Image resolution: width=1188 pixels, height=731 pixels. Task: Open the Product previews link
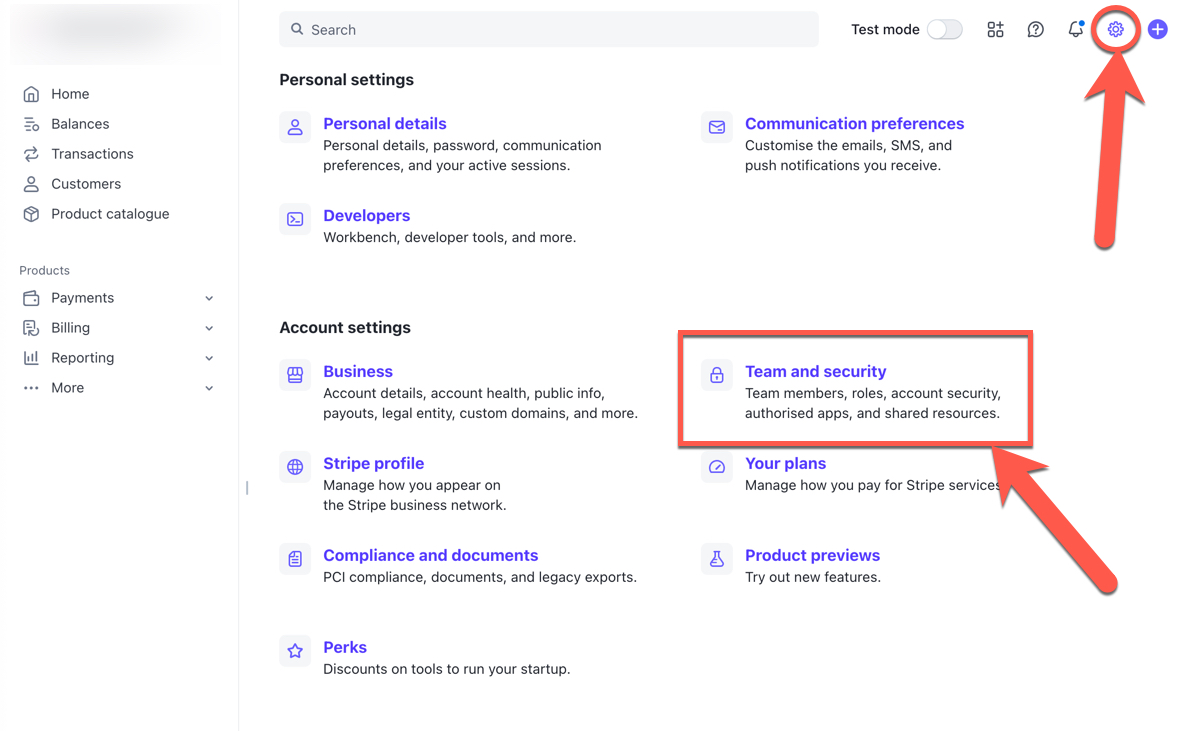(813, 555)
